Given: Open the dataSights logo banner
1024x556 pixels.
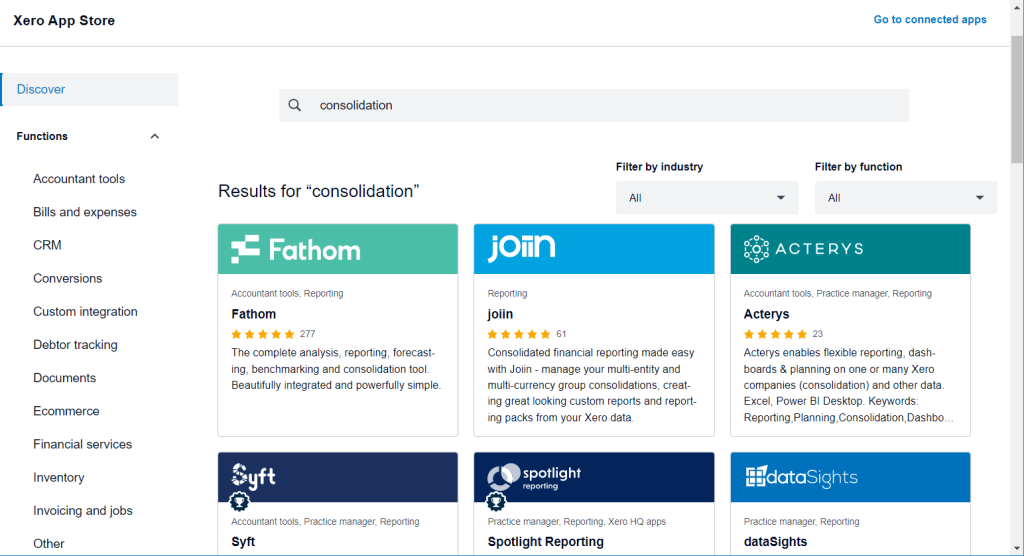Looking at the screenshot, I should pos(850,477).
